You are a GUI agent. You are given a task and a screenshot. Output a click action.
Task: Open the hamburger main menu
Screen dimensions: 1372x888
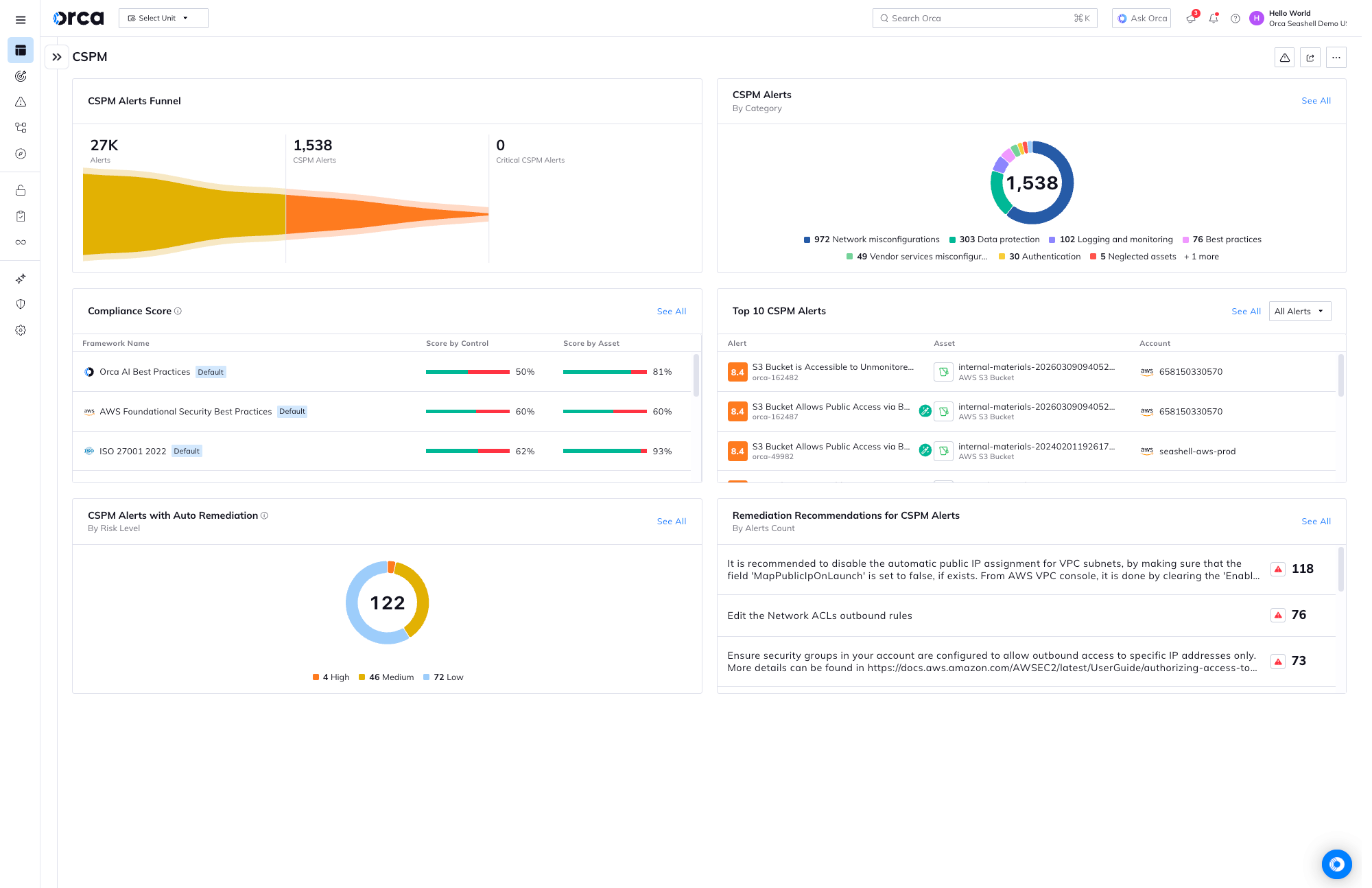tap(21, 20)
